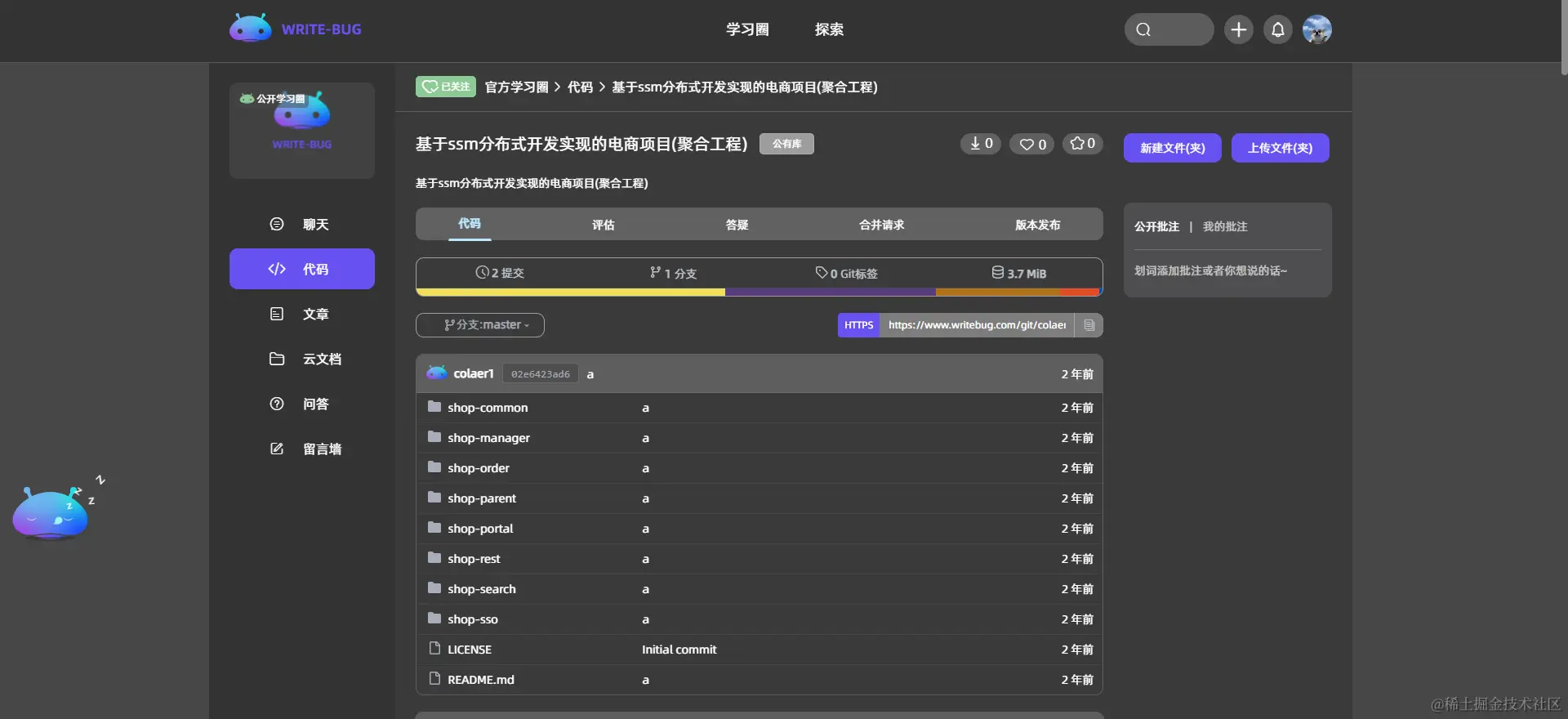Click the yellow language bar segment
1568x719 pixels.
[571, 292]
